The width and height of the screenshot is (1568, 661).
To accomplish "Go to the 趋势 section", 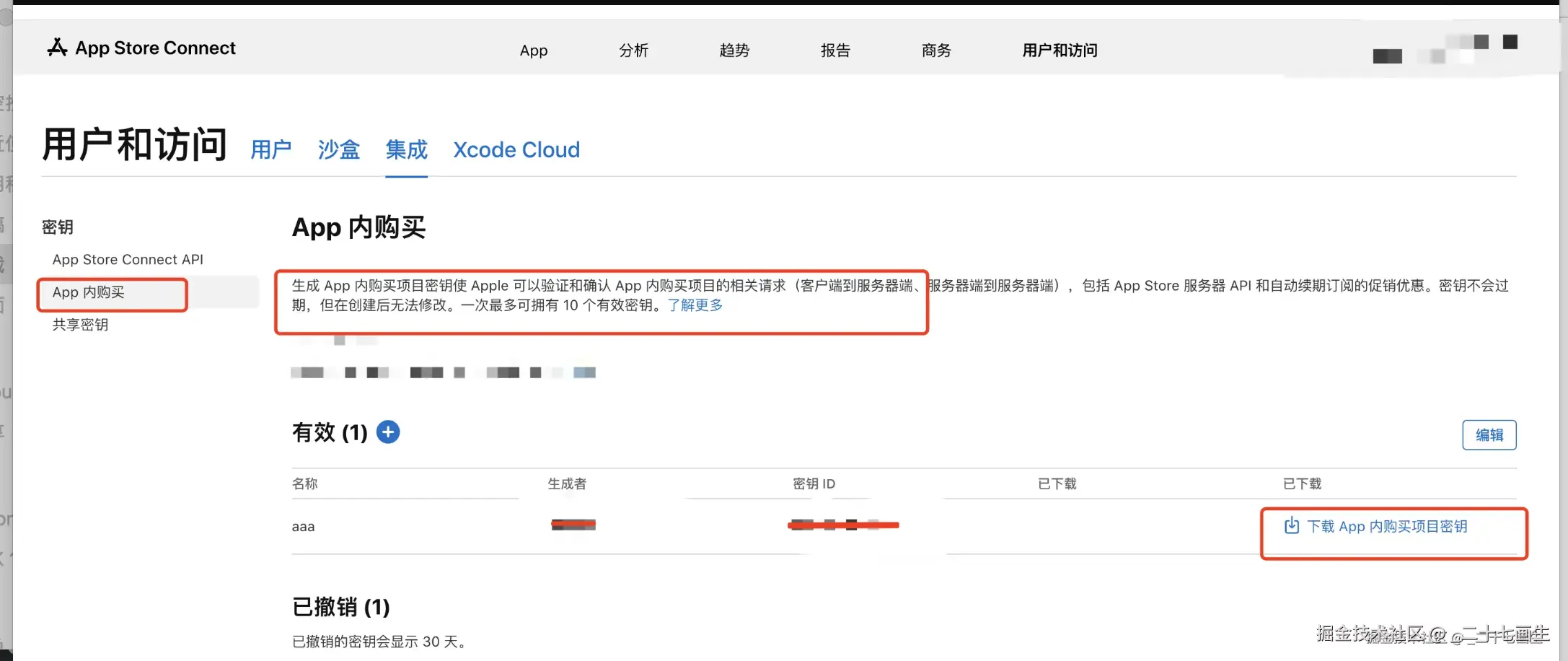I will (734, 51).
